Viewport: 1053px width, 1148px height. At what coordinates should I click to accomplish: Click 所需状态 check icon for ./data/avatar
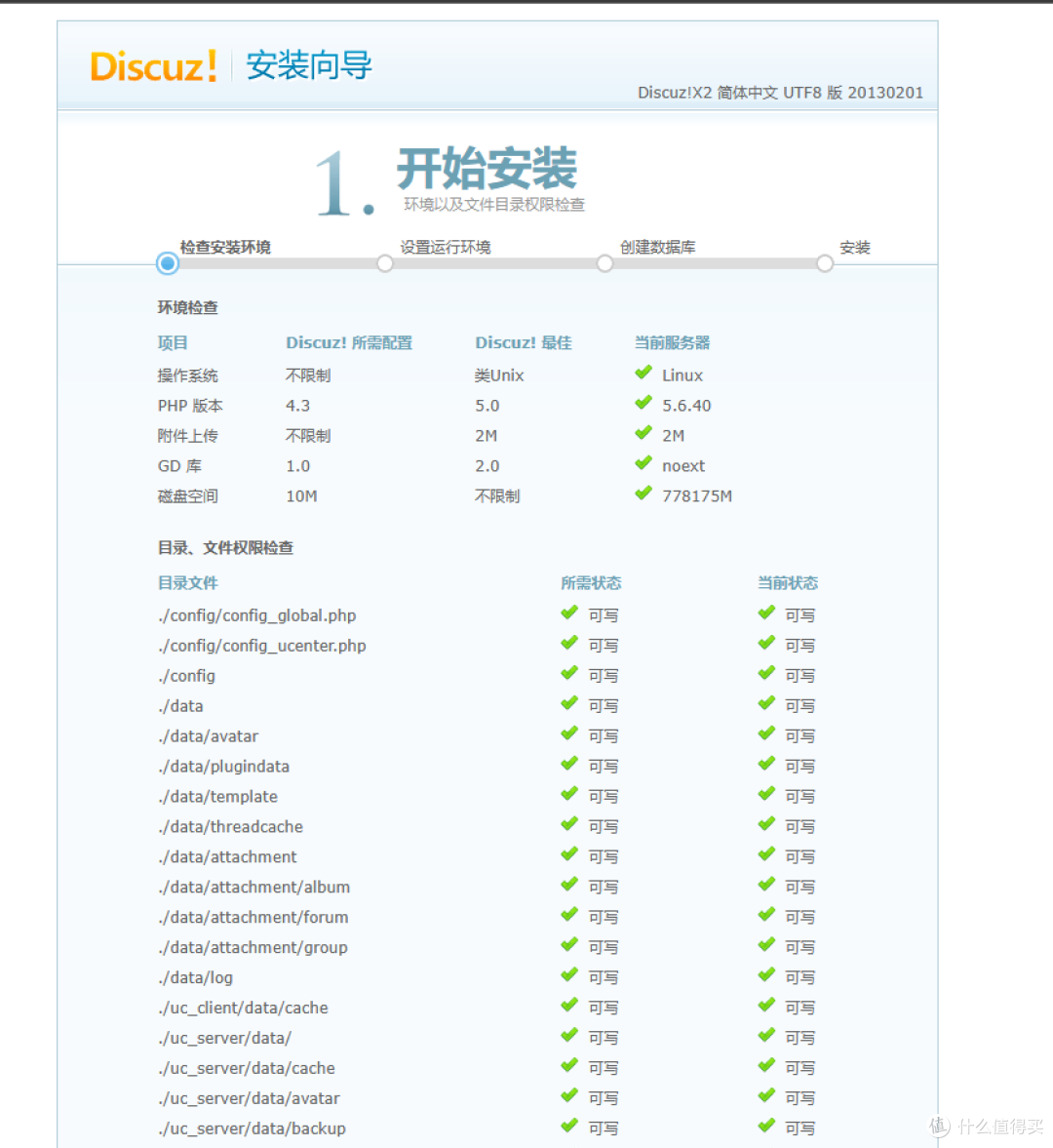[569, 734]
